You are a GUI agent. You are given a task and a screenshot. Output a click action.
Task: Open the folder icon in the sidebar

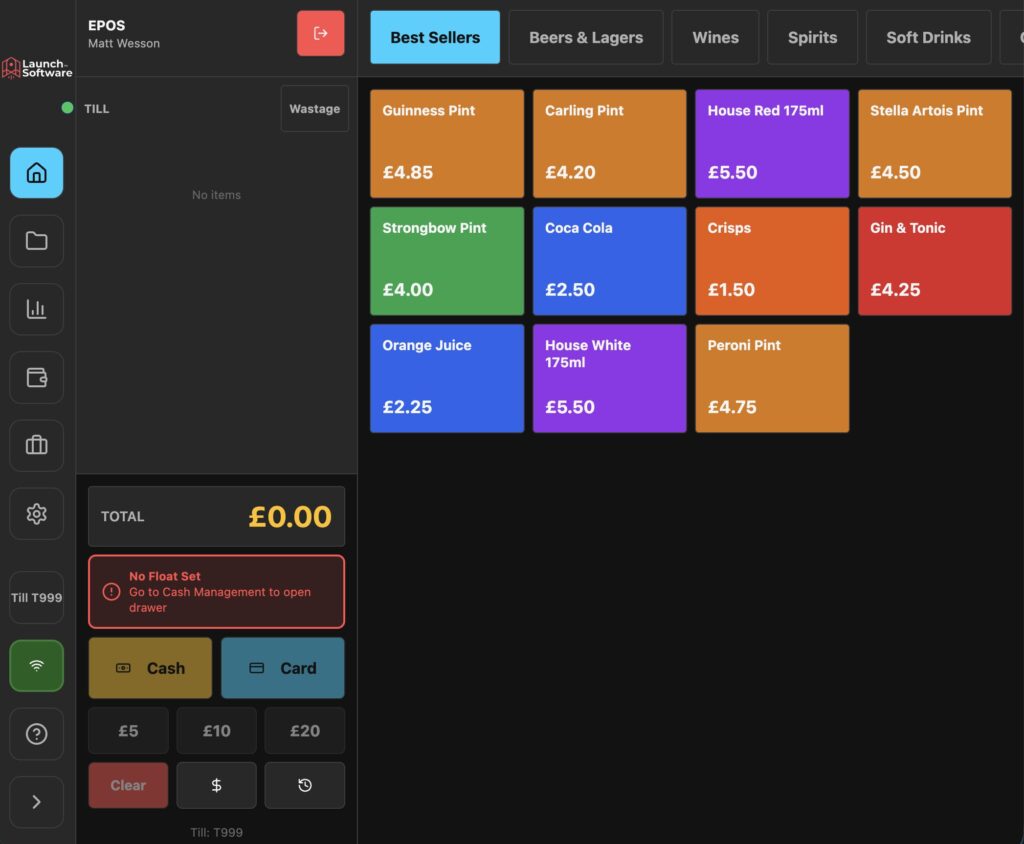[x=36, y=241]
